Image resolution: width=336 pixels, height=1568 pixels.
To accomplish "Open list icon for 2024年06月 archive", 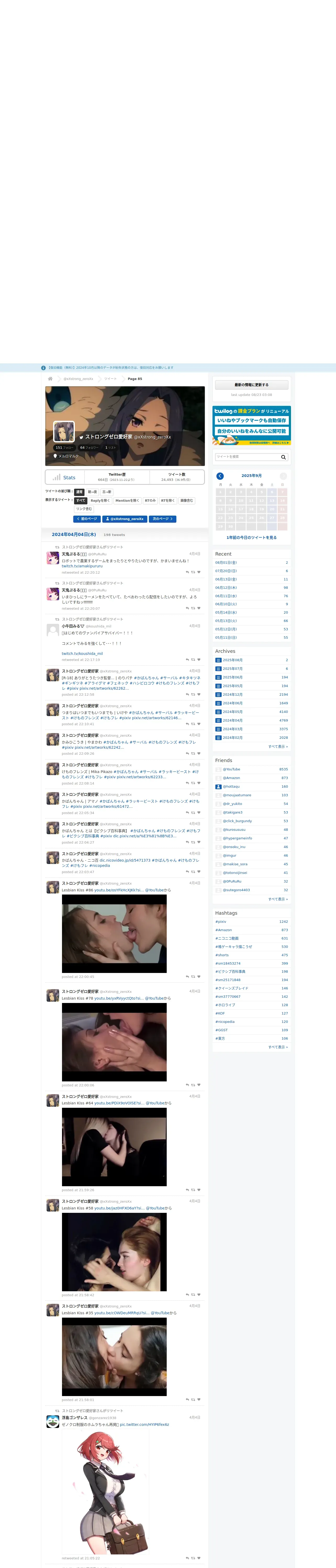I will click(218, 703).
